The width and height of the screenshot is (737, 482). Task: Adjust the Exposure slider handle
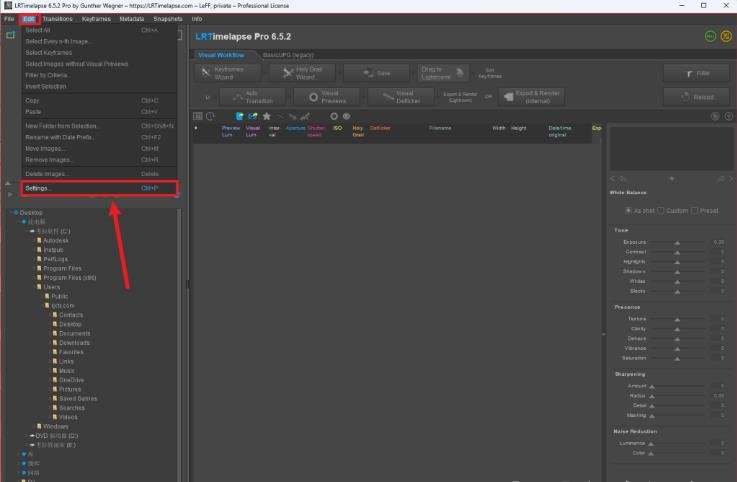677,243
